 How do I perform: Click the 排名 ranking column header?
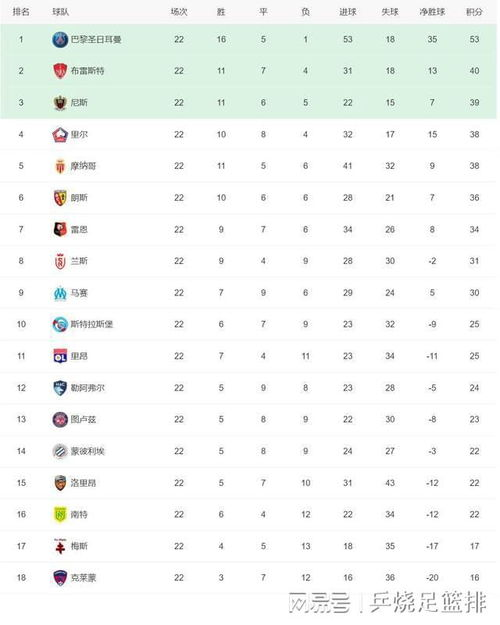tap(21, 12)
